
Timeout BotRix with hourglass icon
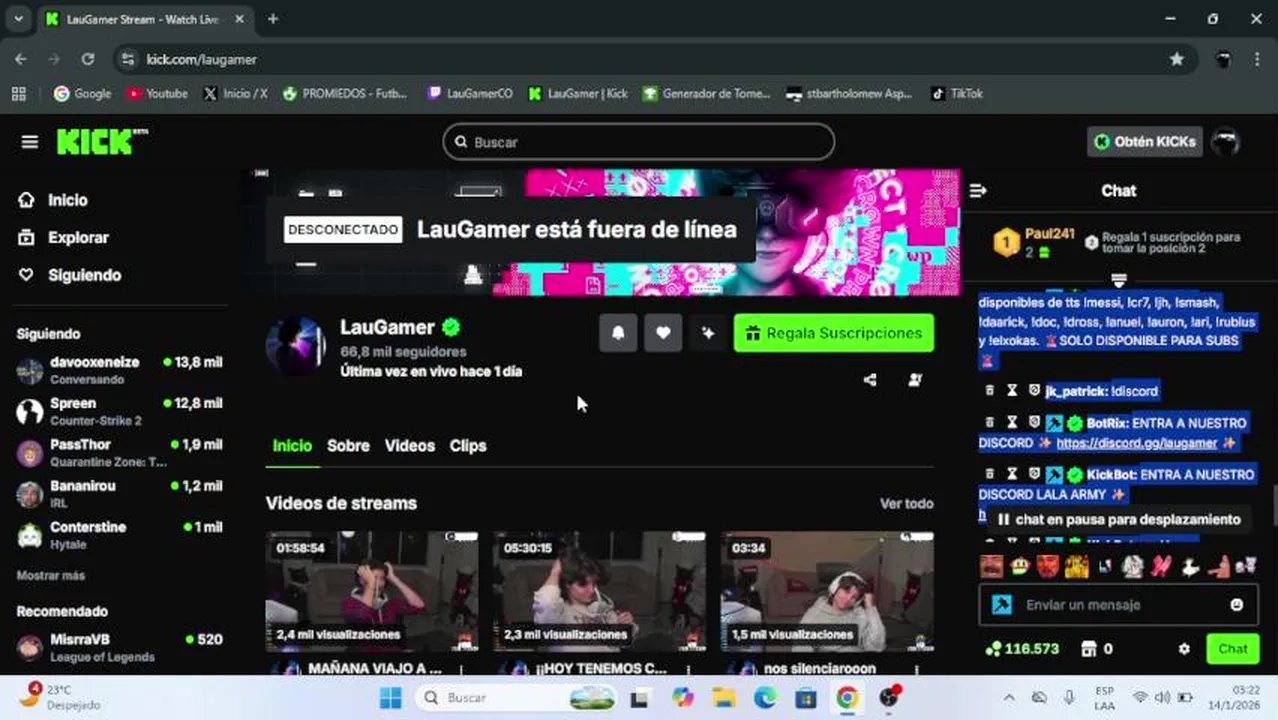click(x=1012, y=423)
